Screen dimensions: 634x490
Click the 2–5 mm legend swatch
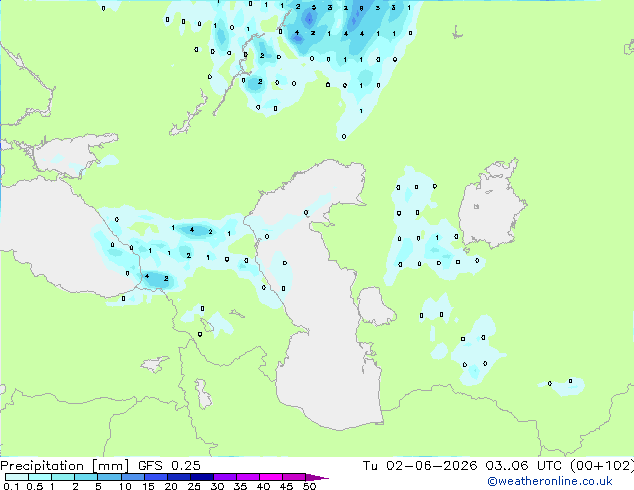(86, 477)
